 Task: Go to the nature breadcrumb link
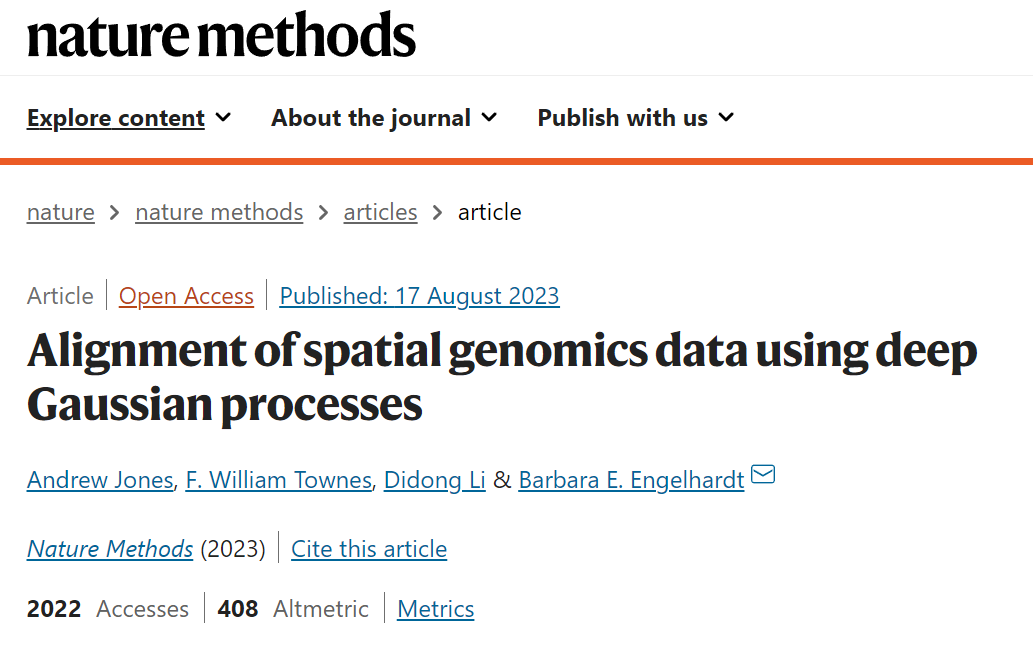tap(61, 212)
